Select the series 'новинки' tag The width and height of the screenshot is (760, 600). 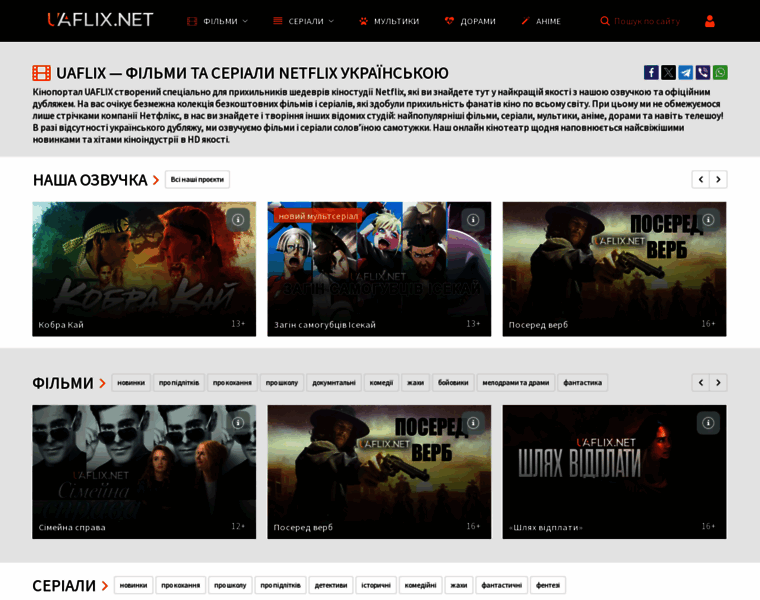[x=133, y=585]
